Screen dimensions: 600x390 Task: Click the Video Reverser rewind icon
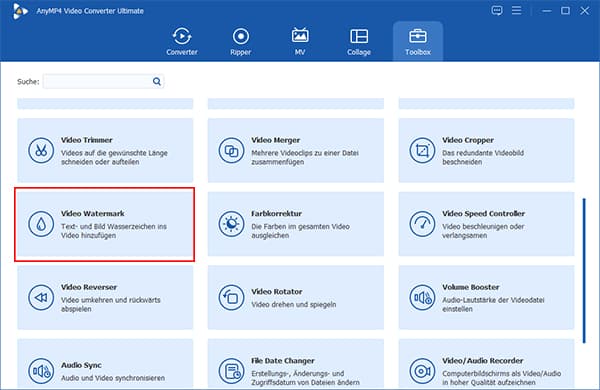tap(41, 297)
